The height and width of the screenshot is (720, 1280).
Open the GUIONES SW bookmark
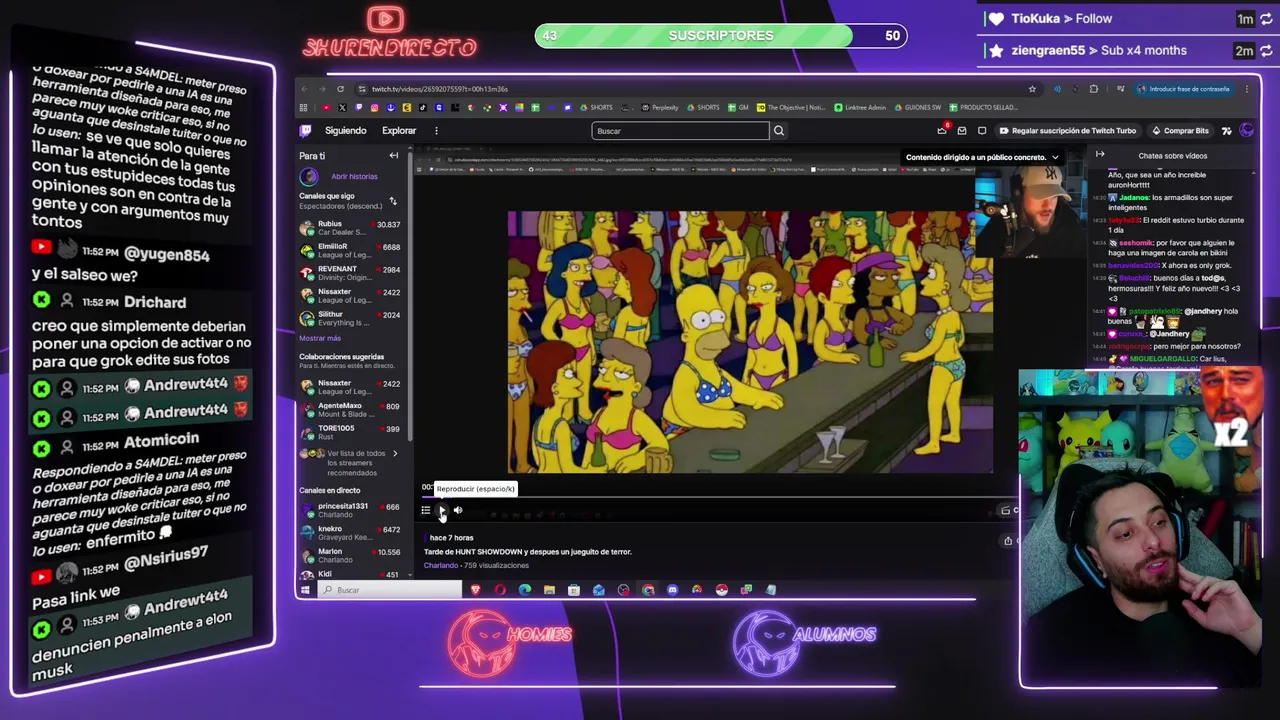point(918,107)
